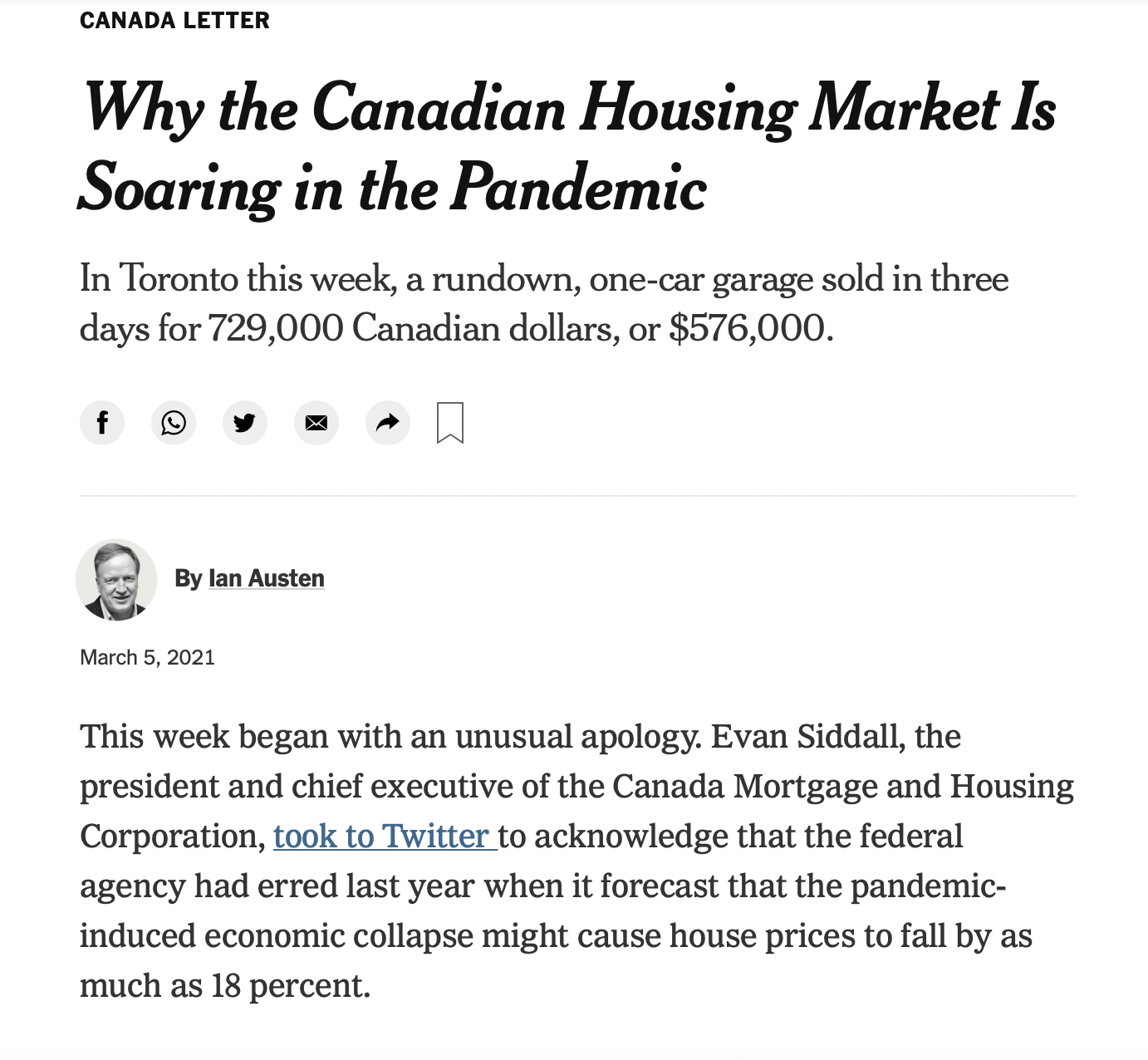
Task: Click headline words "Soaring in the Pandemic"
Action: (392, 189)
